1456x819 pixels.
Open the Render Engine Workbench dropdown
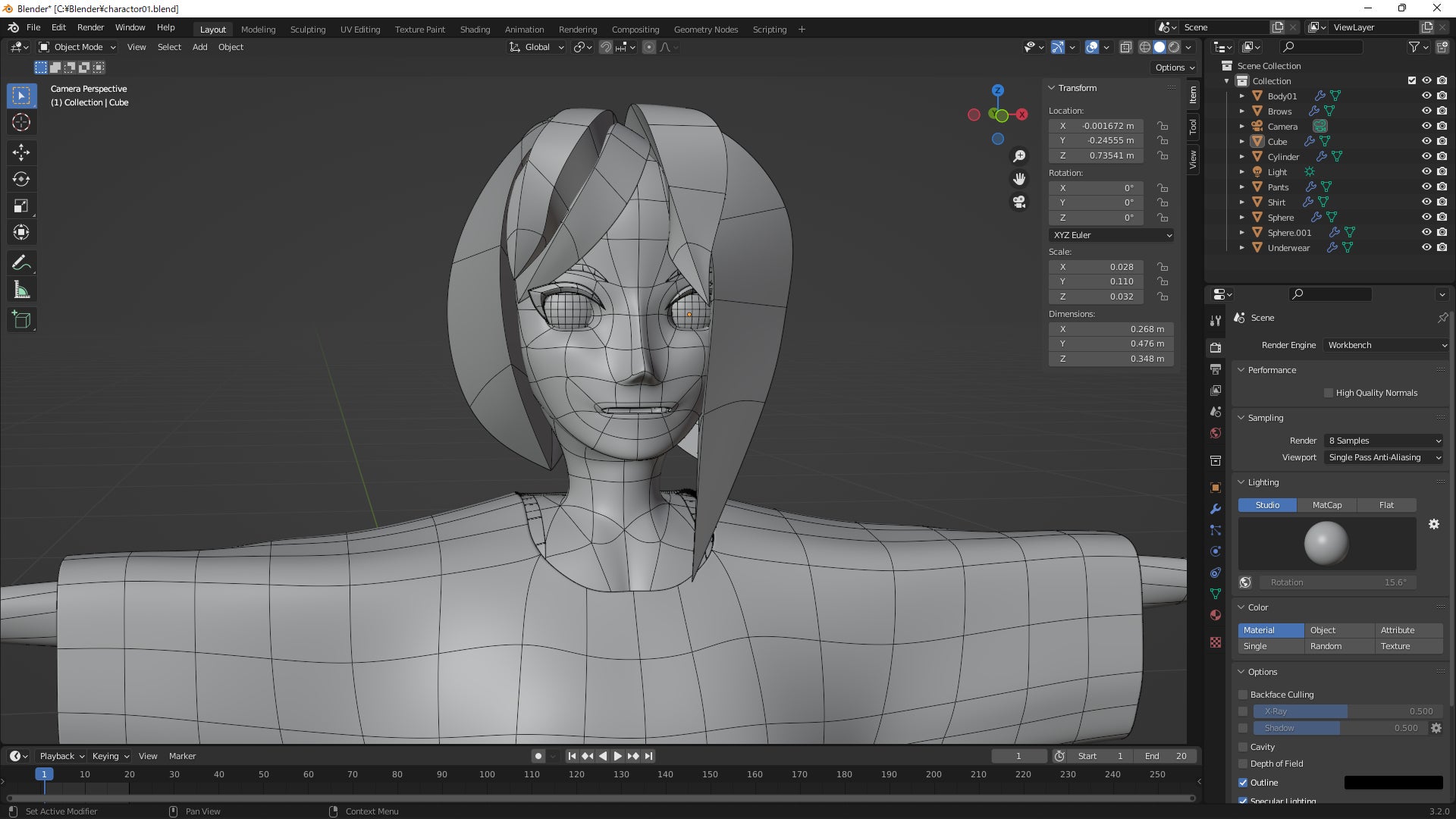pyautogui.click(x=1386, y=345)
